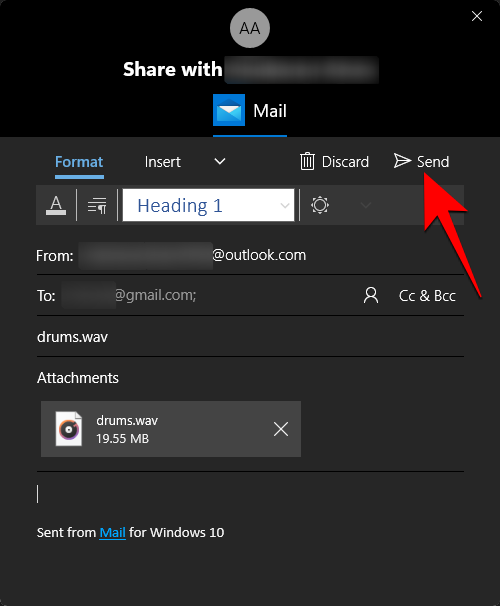
Task: Click the AA contact avatar
Action: [x=250, y=28]
